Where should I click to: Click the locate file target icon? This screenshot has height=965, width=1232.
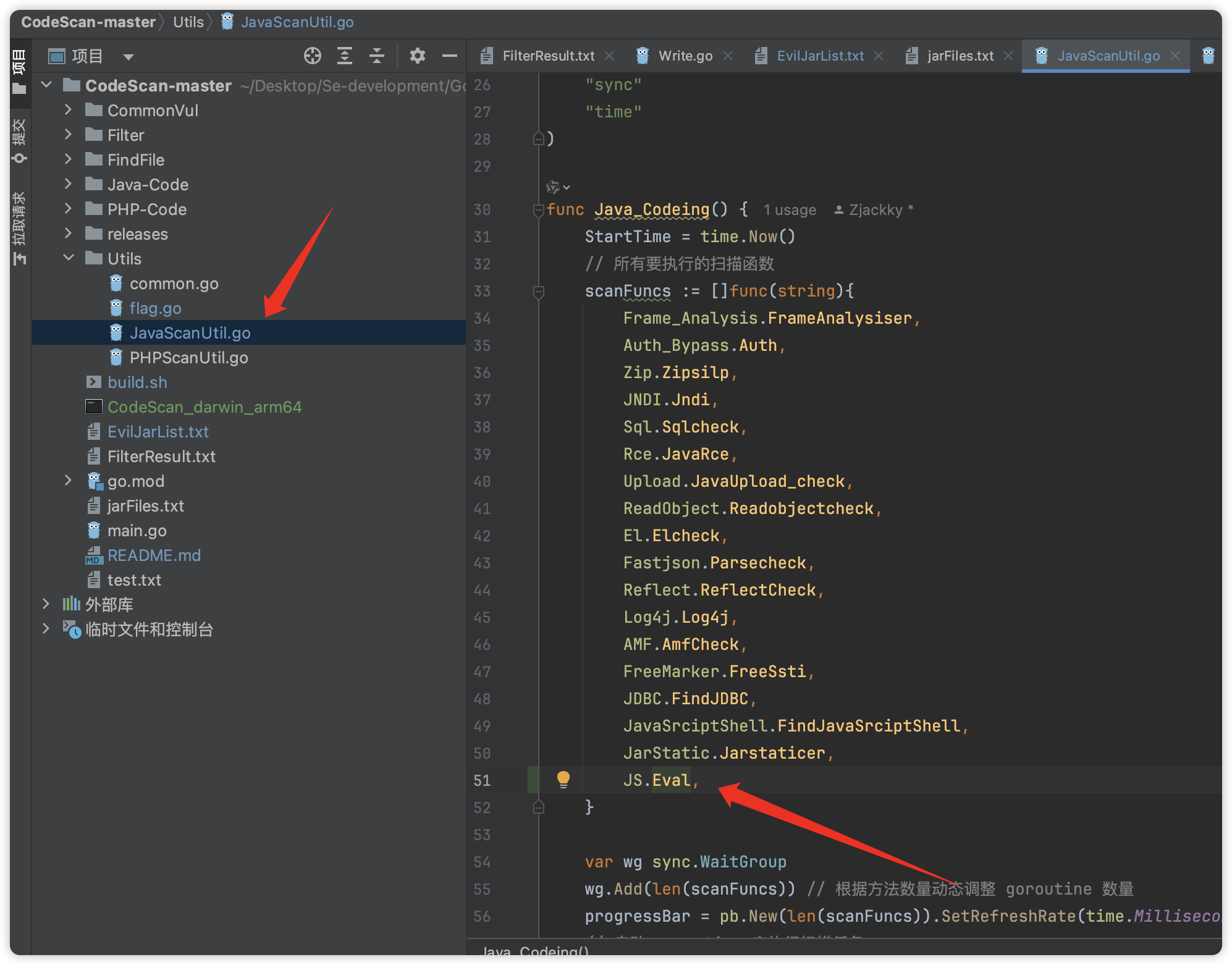click(x=313, y=56)
